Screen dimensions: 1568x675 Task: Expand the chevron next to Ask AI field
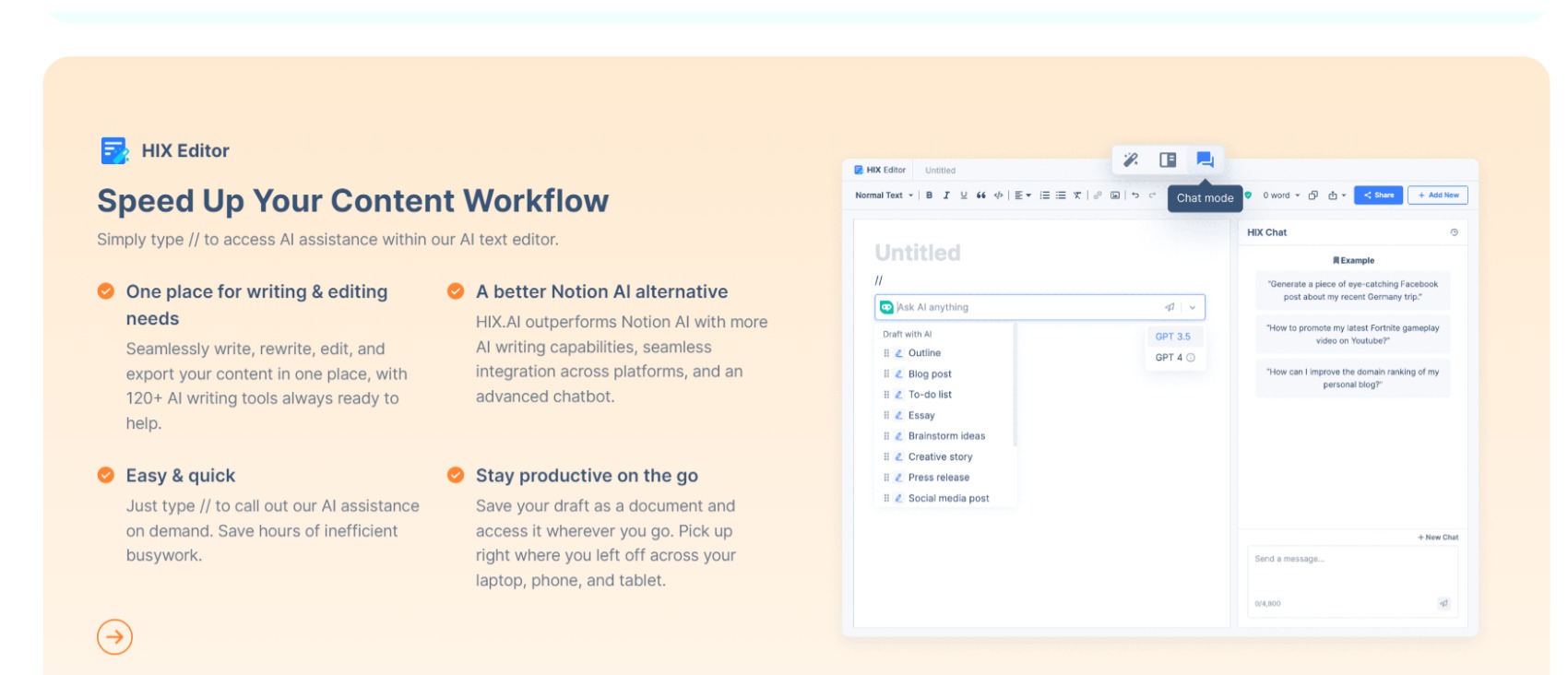pyautogui.click(x=1193, y=307)
